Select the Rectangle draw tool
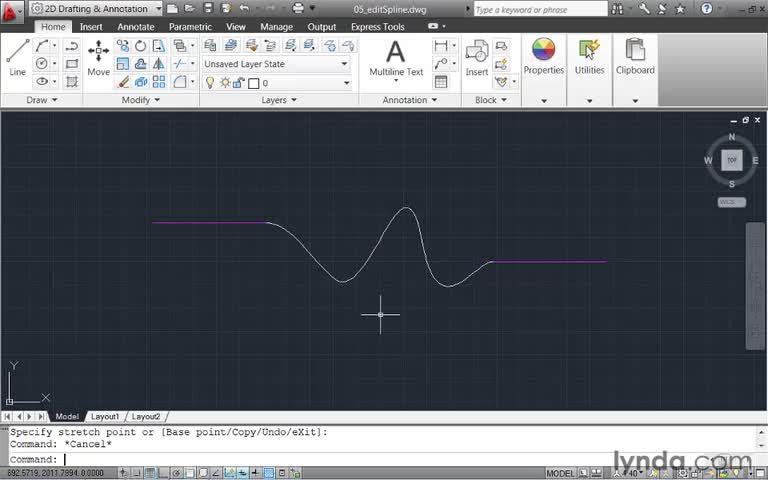 (72, 64)
